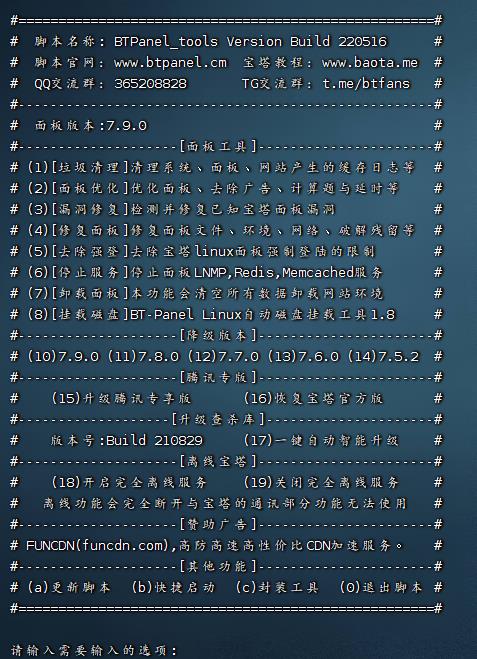Click (15) 升级腾讯专享版 option
This screenshot has height=659, width=477.
121,398
